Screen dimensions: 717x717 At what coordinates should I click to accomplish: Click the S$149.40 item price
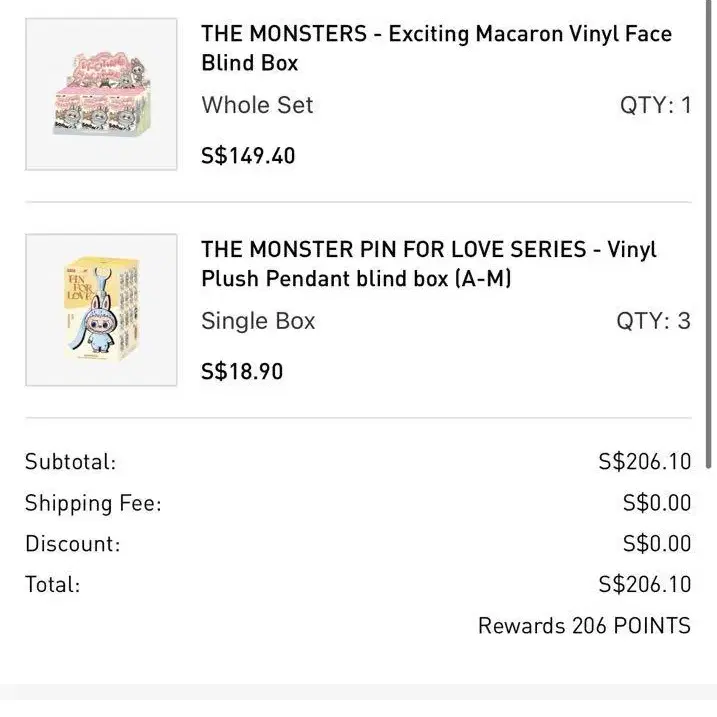tap(248, 156)
